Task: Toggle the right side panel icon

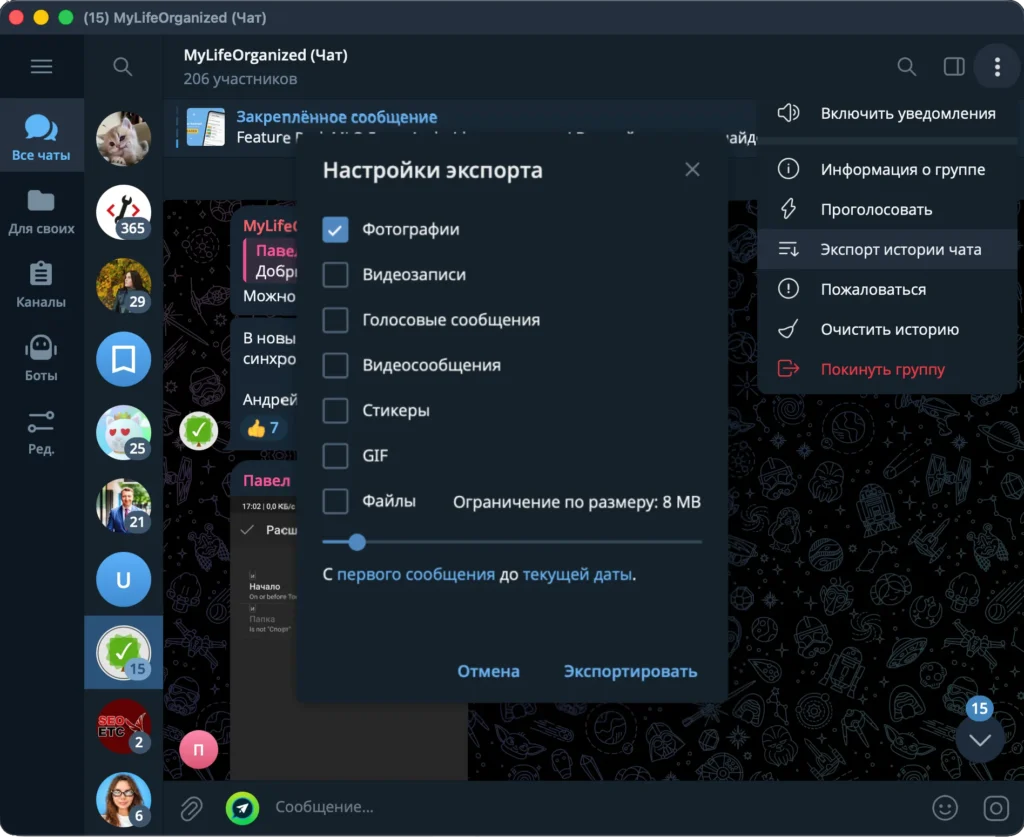Action: point(953,66)
